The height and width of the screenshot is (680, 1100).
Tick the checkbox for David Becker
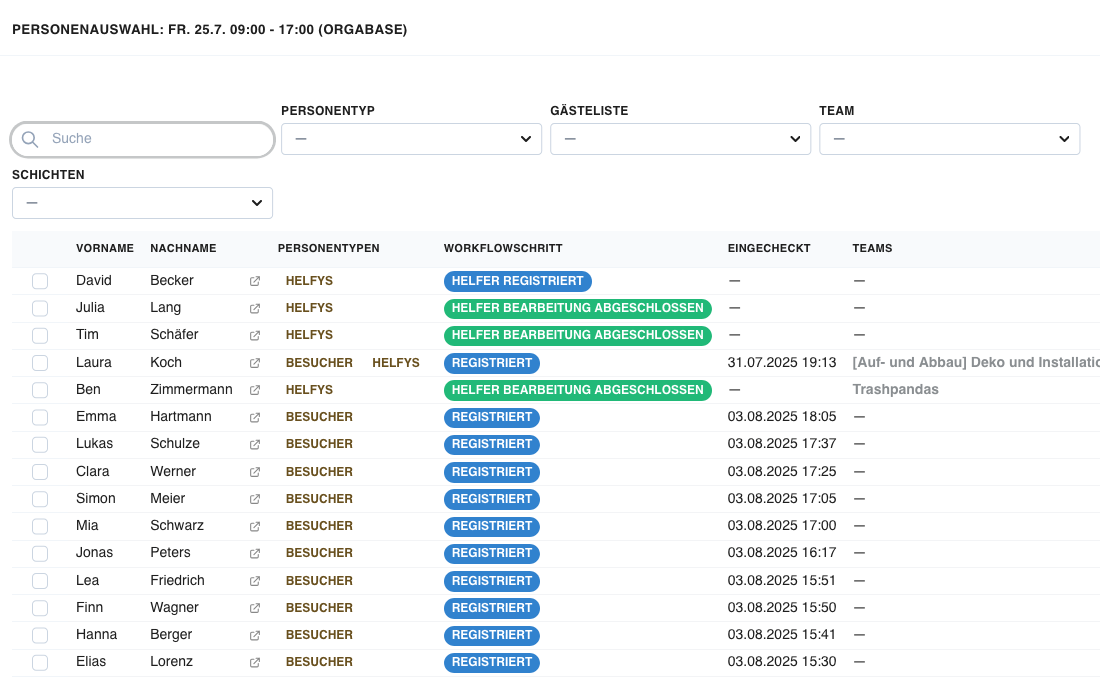click(x=40, y=281)
